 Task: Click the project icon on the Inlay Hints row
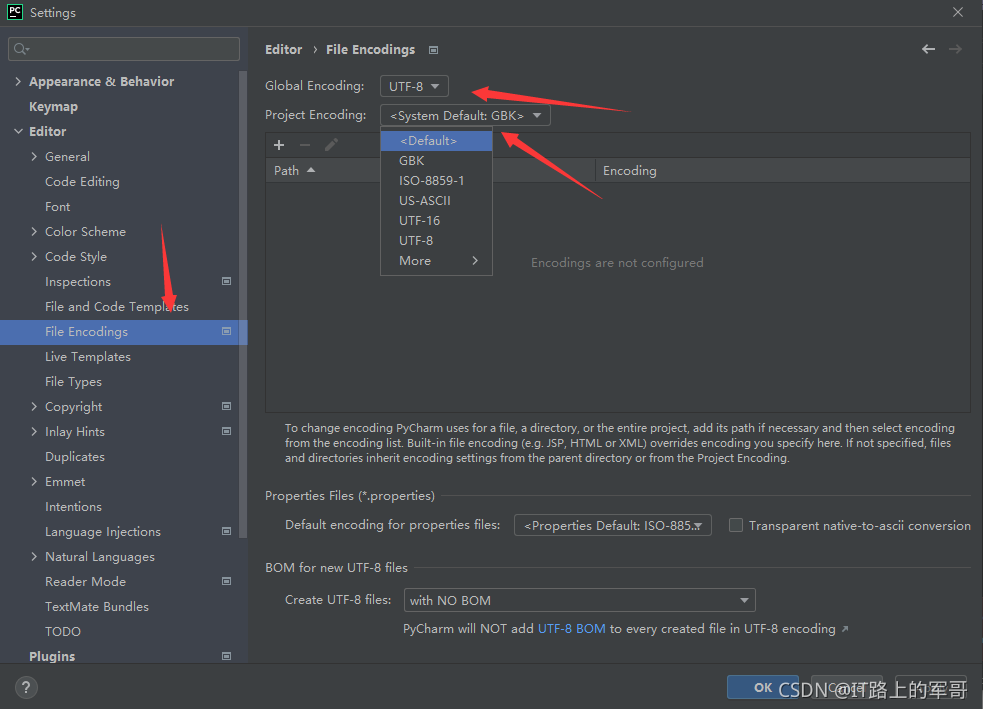pos(227,431)
